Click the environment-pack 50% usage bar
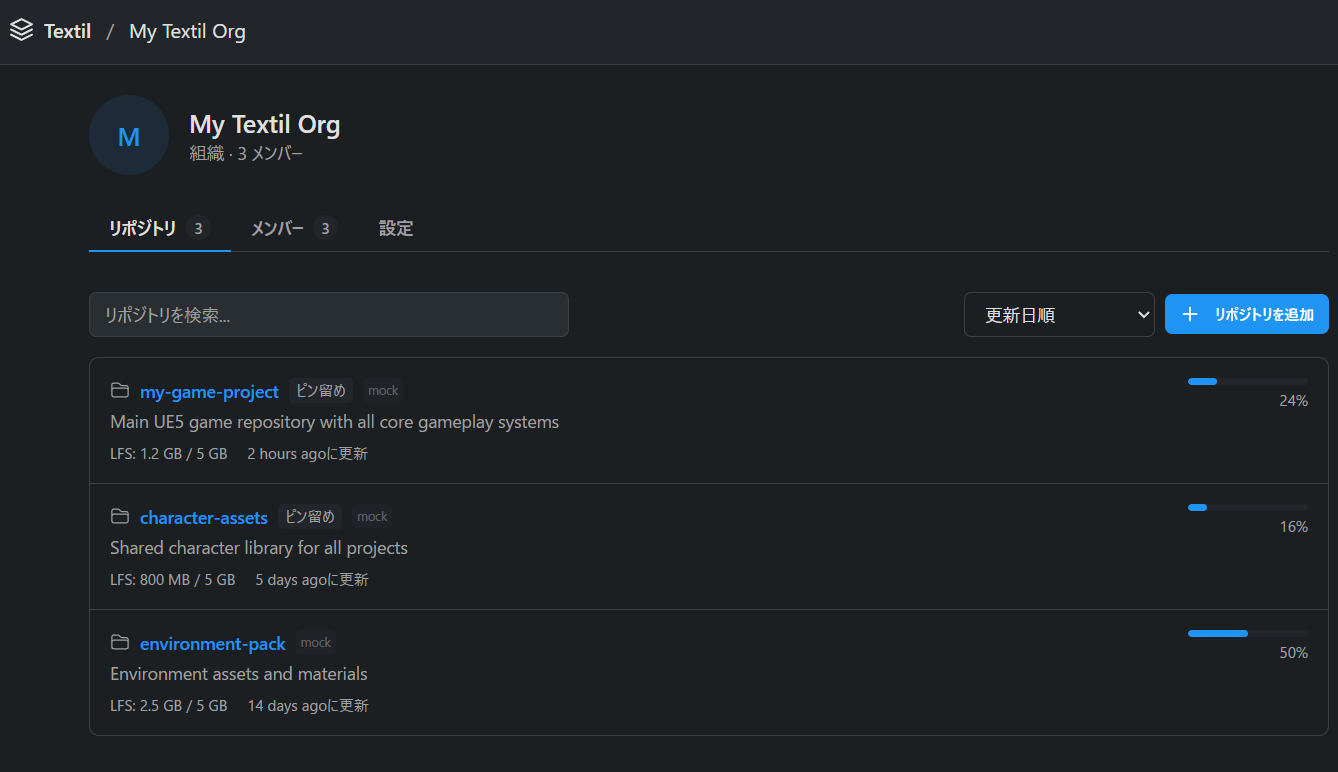Viewport: 1338px width, 772px height. (x=1247, y=633)
